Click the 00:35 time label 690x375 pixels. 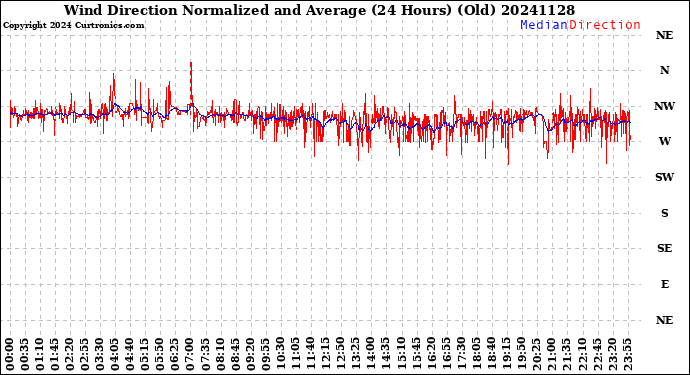25,355
